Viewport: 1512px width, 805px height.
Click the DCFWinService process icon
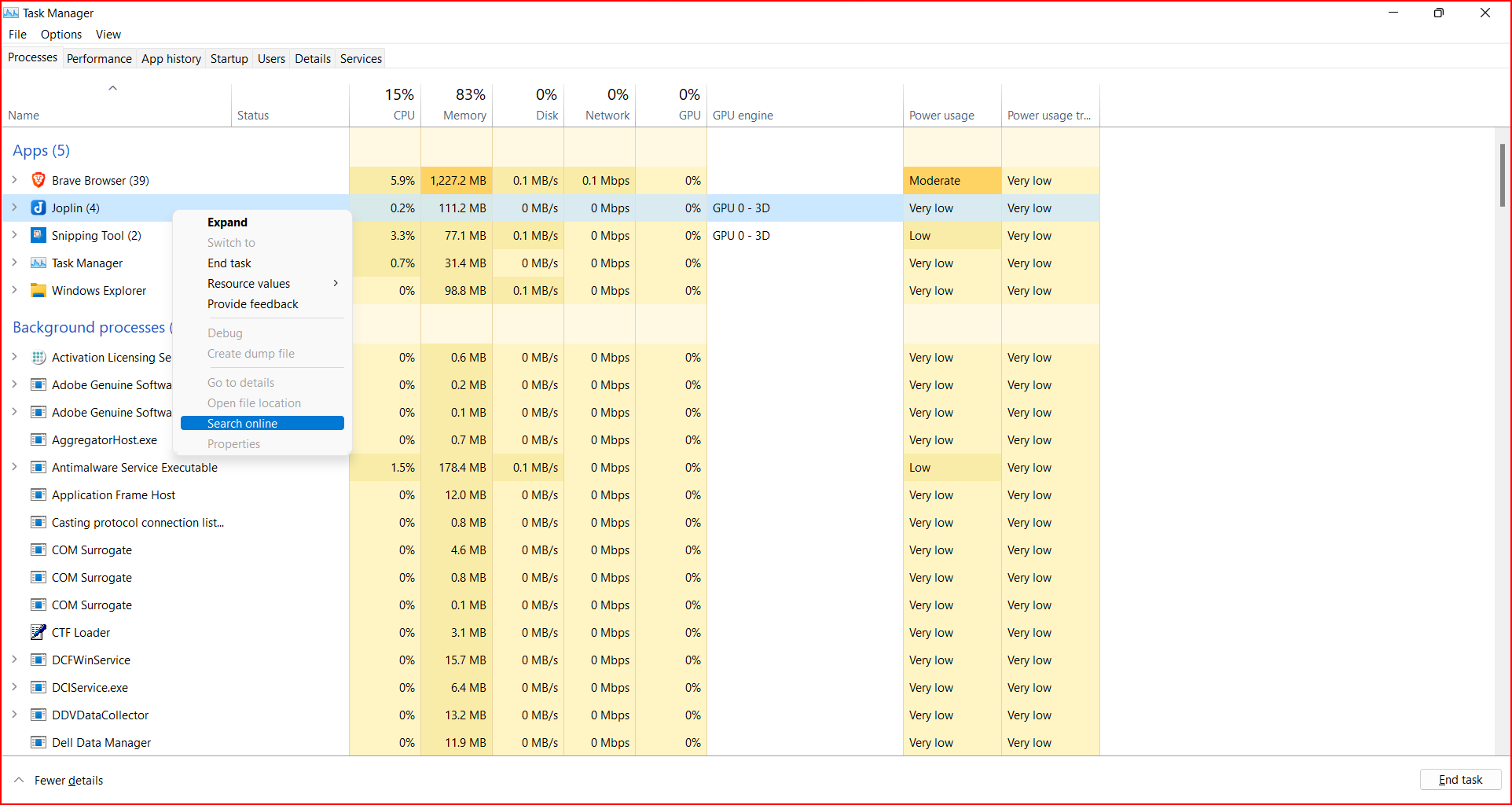(38, 660)
